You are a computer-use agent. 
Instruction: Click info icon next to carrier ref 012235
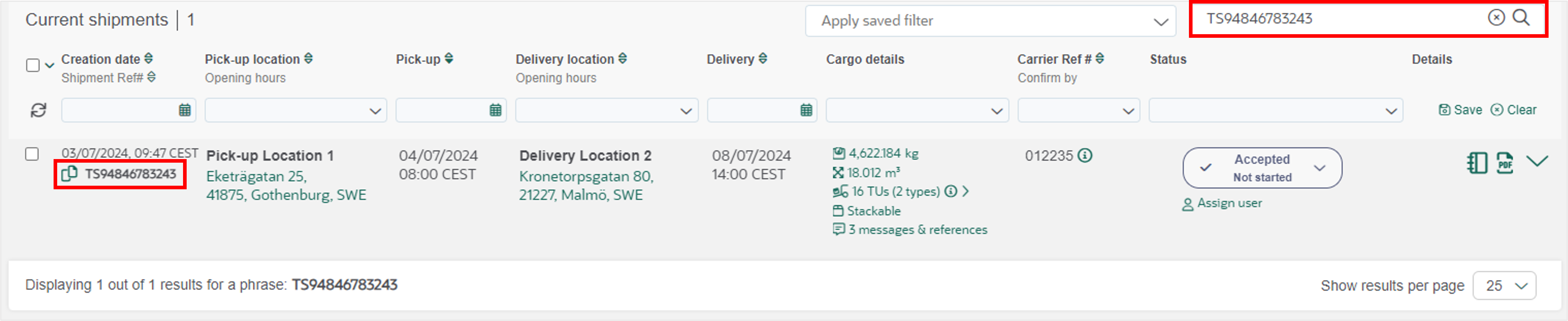(x=1085, y=155)
